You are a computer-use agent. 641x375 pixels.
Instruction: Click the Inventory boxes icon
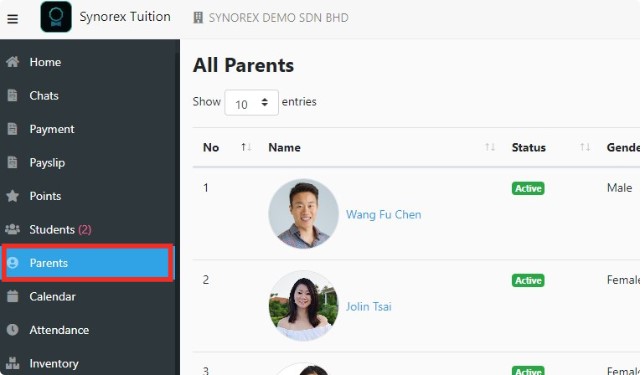pyautogui.click(x=12, y=363)
